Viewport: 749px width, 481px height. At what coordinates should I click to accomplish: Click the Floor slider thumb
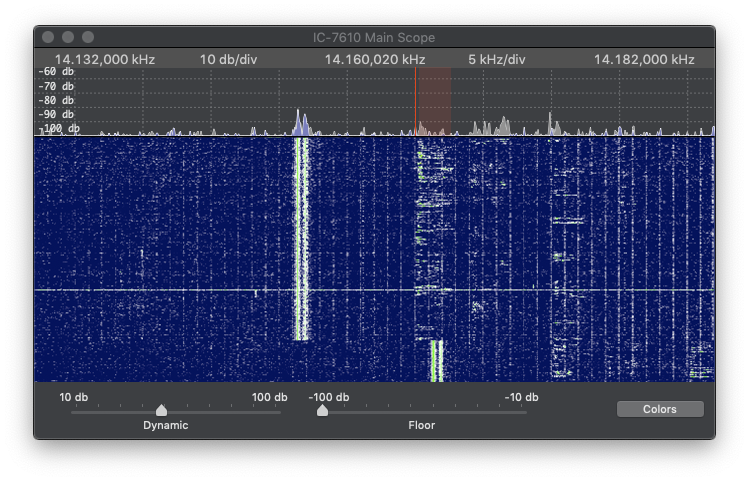coord(322,410)
